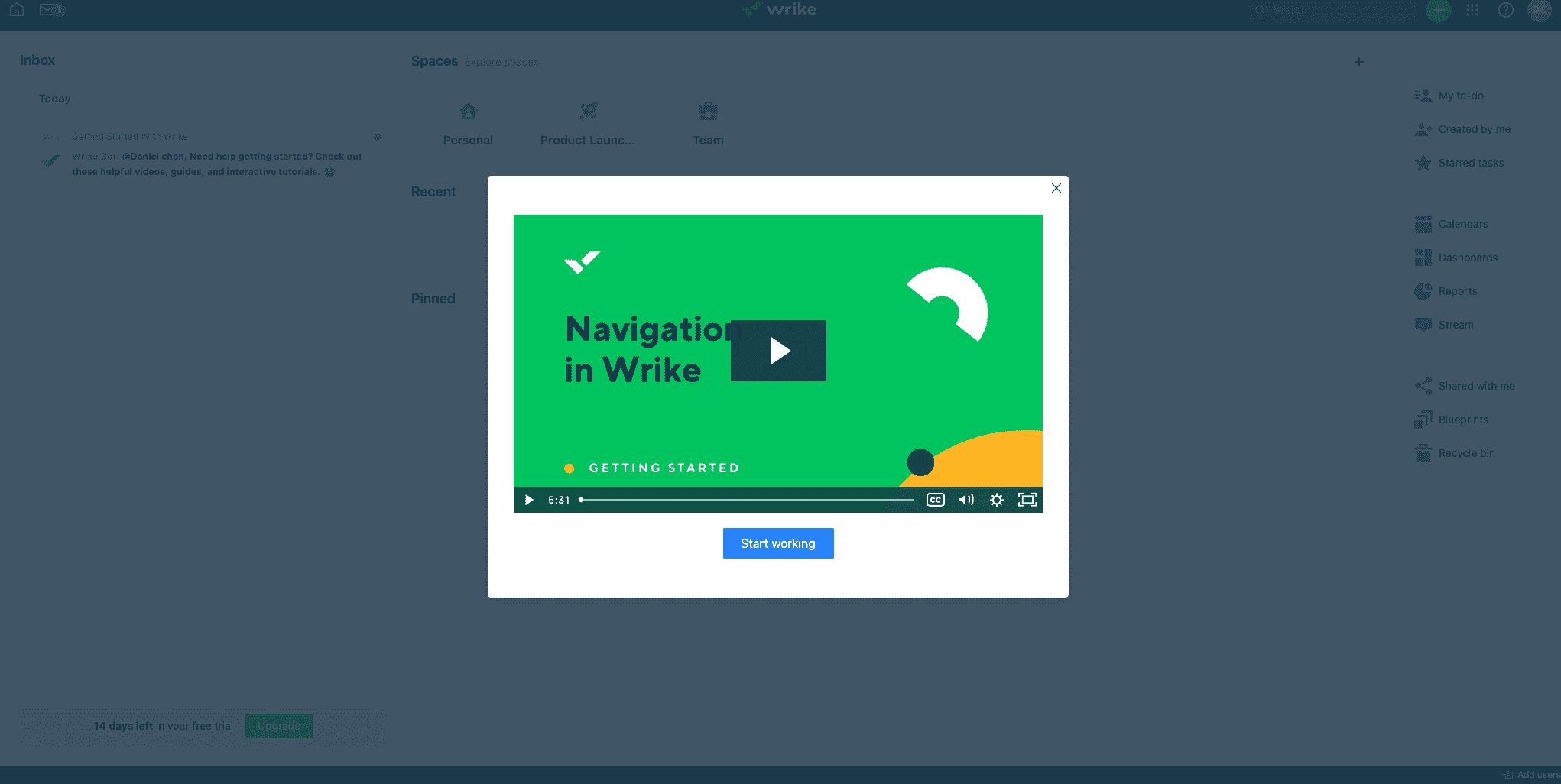Open the Inbox mail icon

tap(51, 10)
